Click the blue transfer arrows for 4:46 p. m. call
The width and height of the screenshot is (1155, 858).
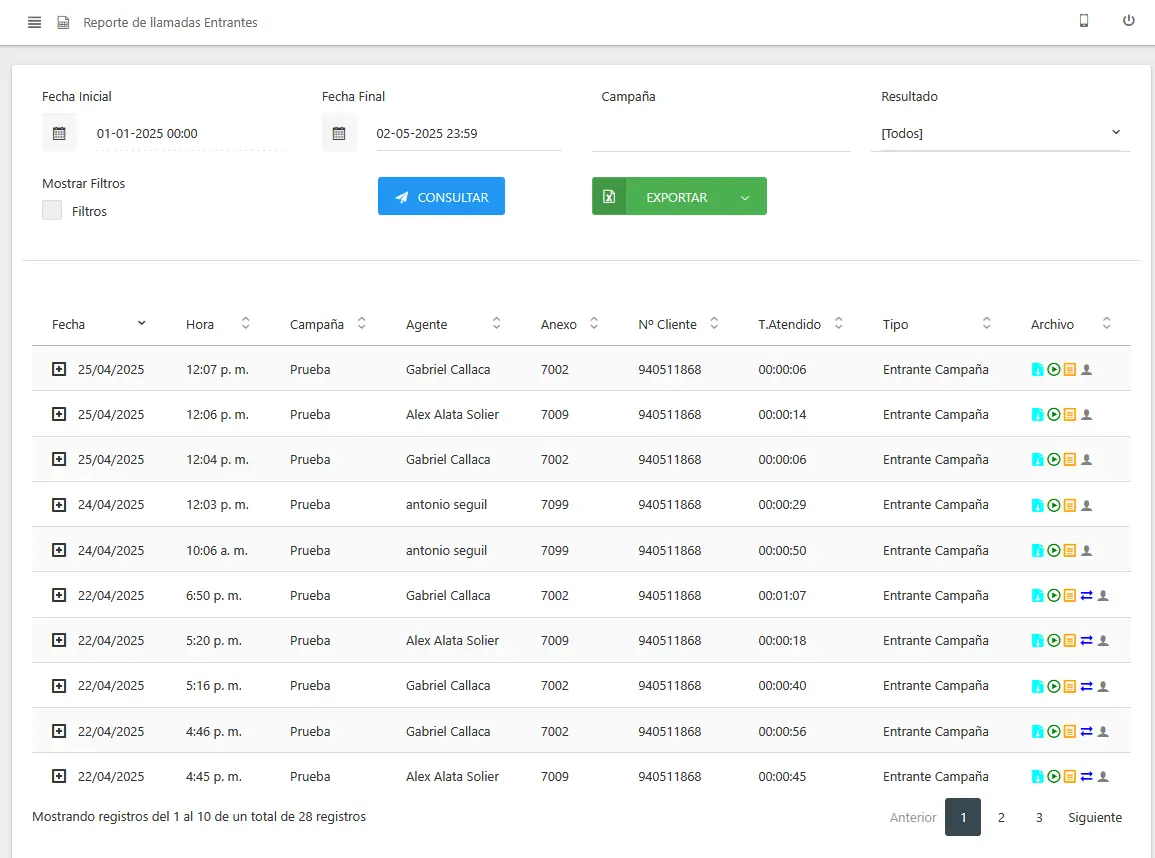click(1086, 731)
